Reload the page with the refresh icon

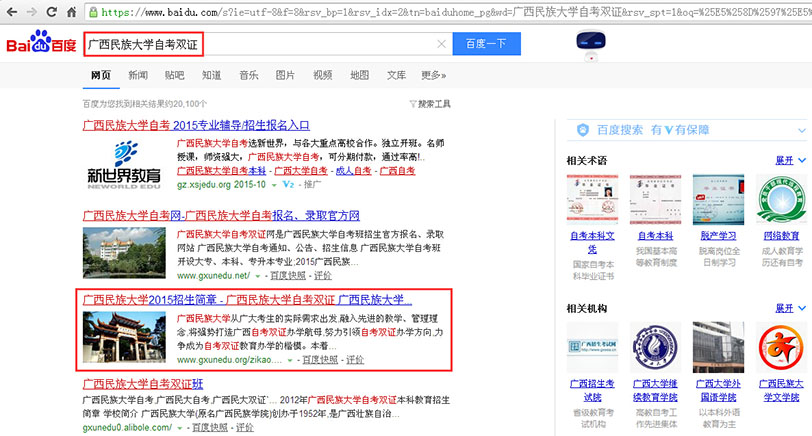(51, 11)
